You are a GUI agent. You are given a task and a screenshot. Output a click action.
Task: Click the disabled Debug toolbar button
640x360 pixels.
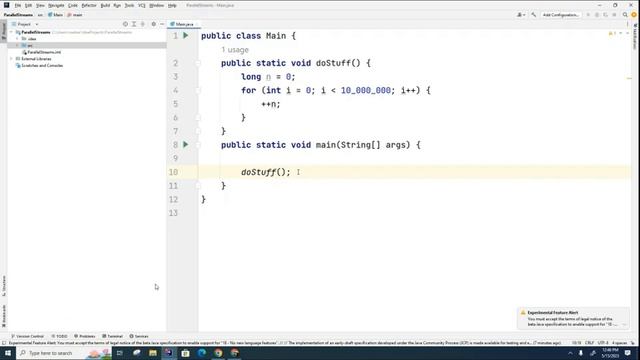pyautogui.click(x=597, y=15)
